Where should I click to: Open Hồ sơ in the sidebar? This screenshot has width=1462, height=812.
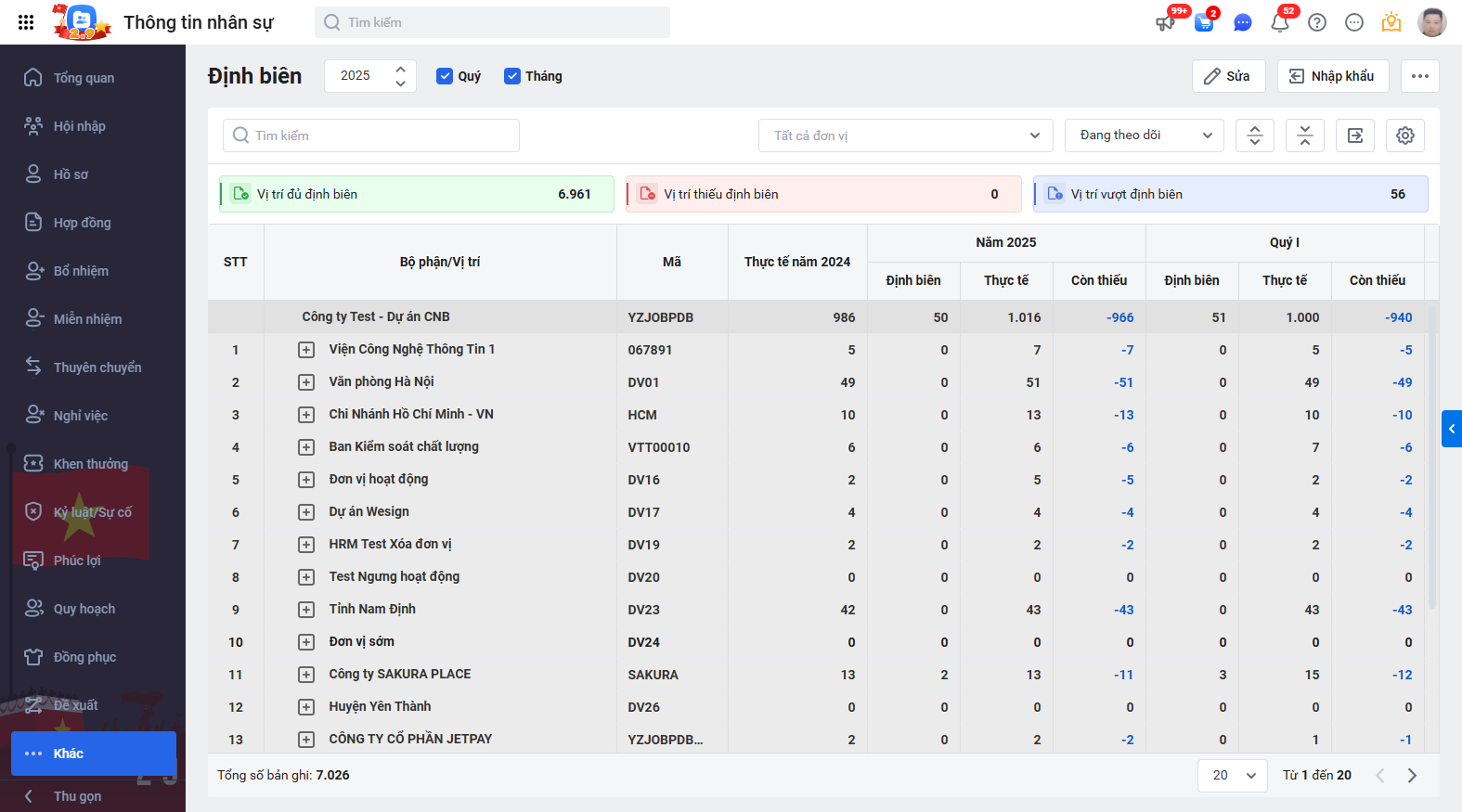(x=71, y=174)
